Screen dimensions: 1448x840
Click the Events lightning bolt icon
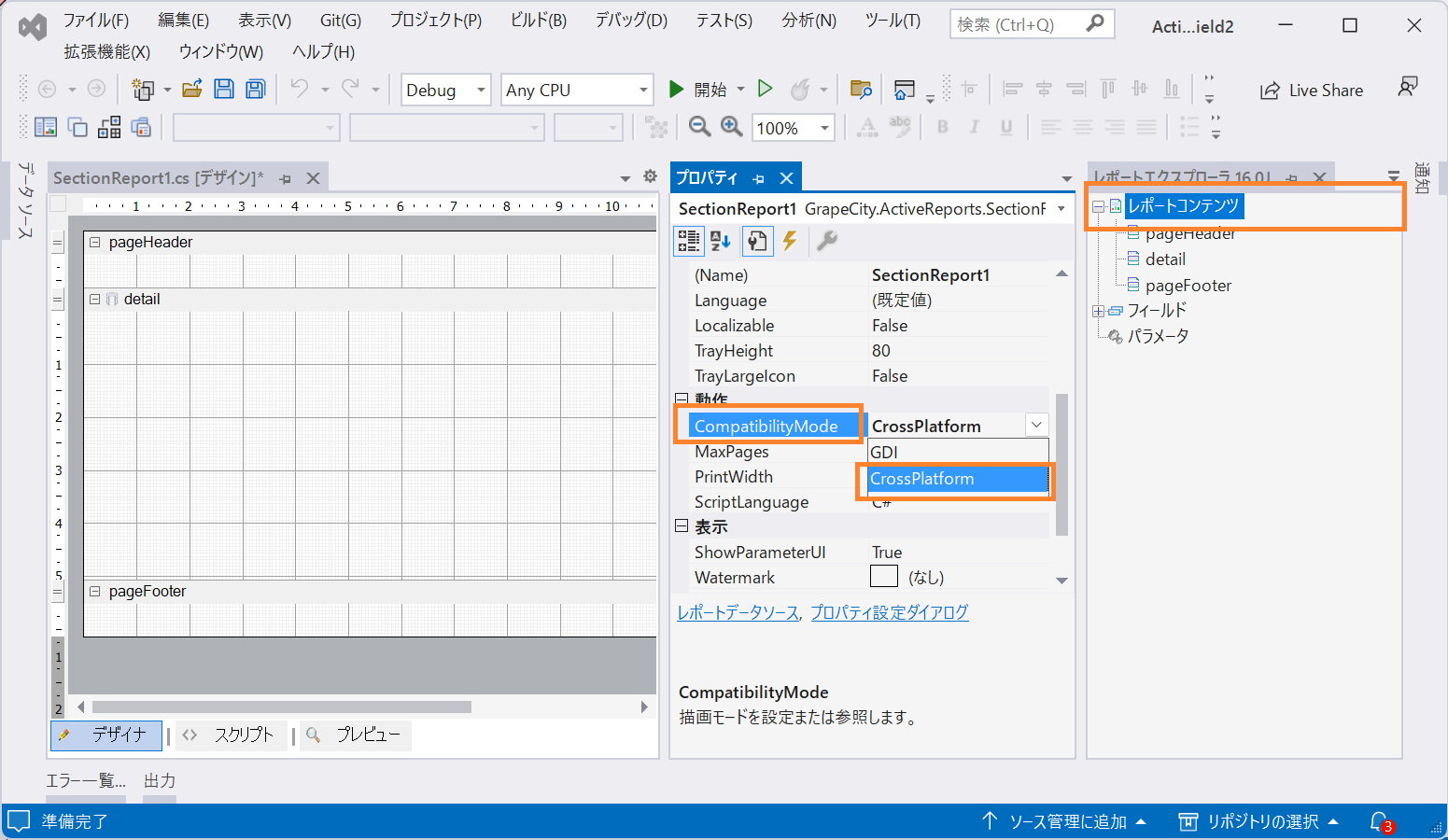[791, 242]
